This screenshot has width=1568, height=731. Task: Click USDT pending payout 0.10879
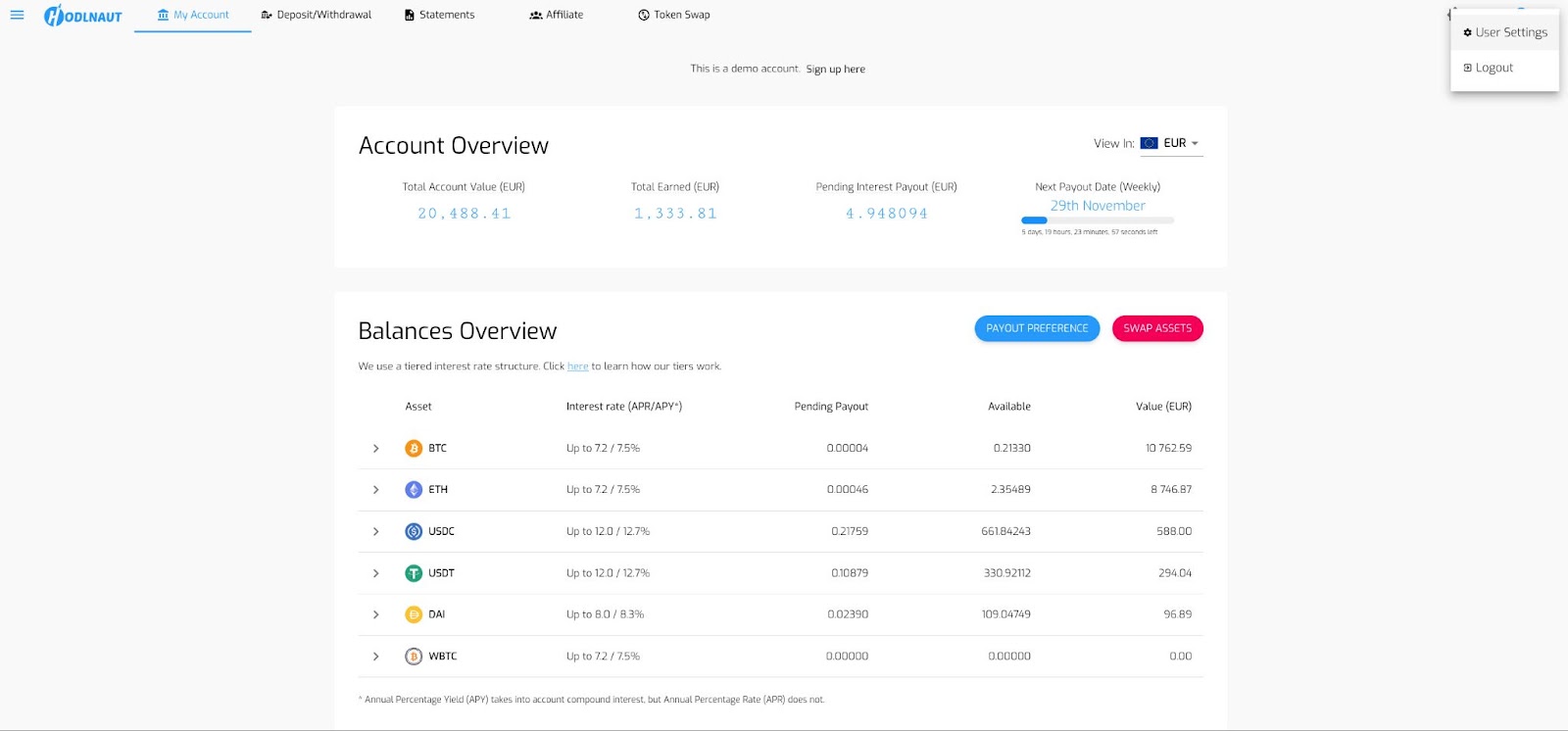(x=850, y=573)
